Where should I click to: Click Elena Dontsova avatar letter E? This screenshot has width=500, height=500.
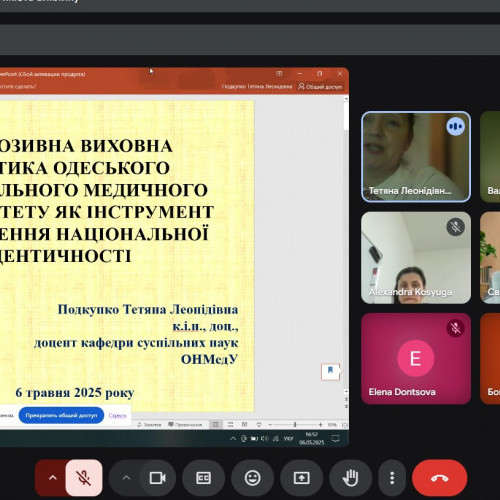(416, 358)
